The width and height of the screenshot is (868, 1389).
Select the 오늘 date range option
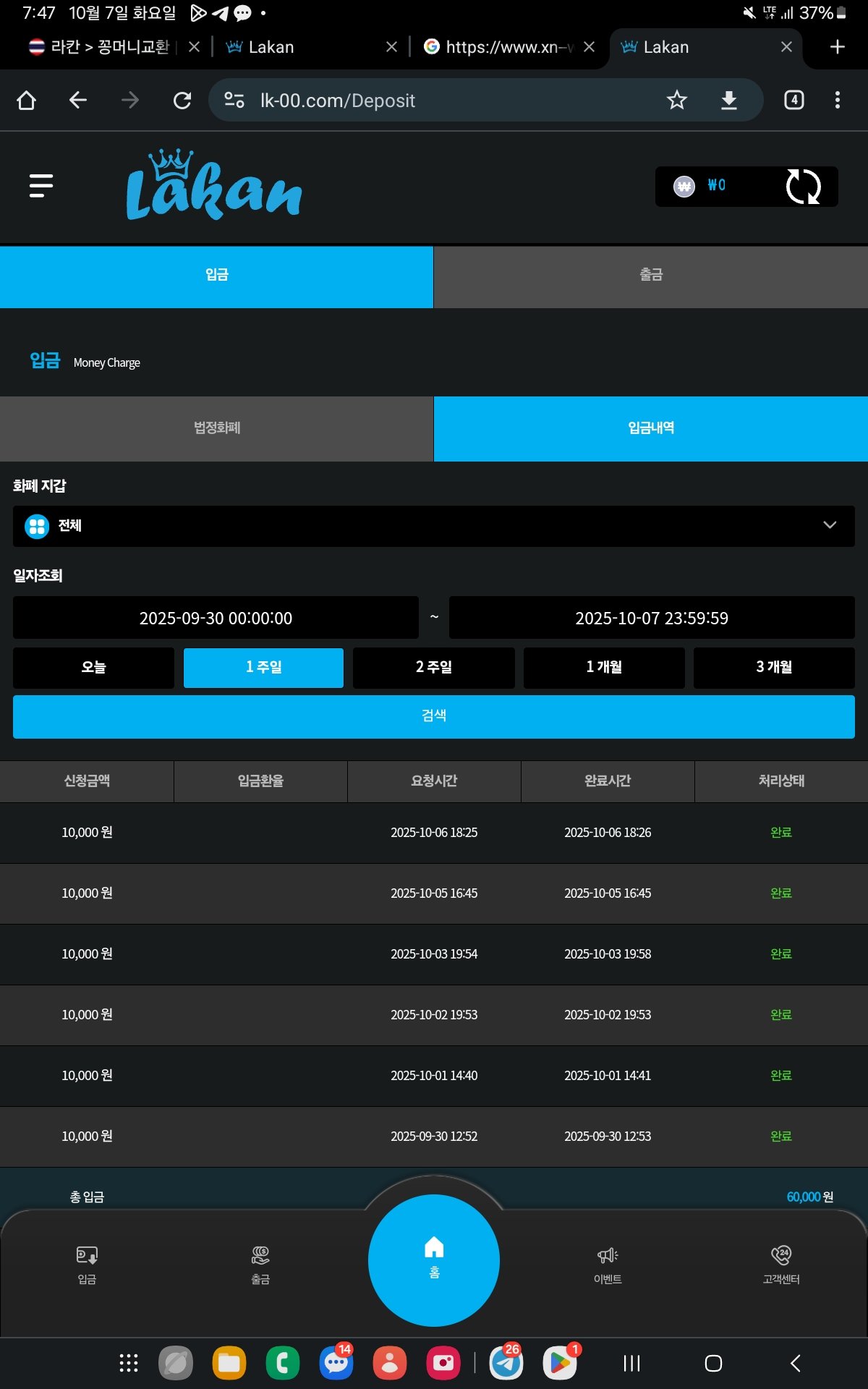[93, 667]
